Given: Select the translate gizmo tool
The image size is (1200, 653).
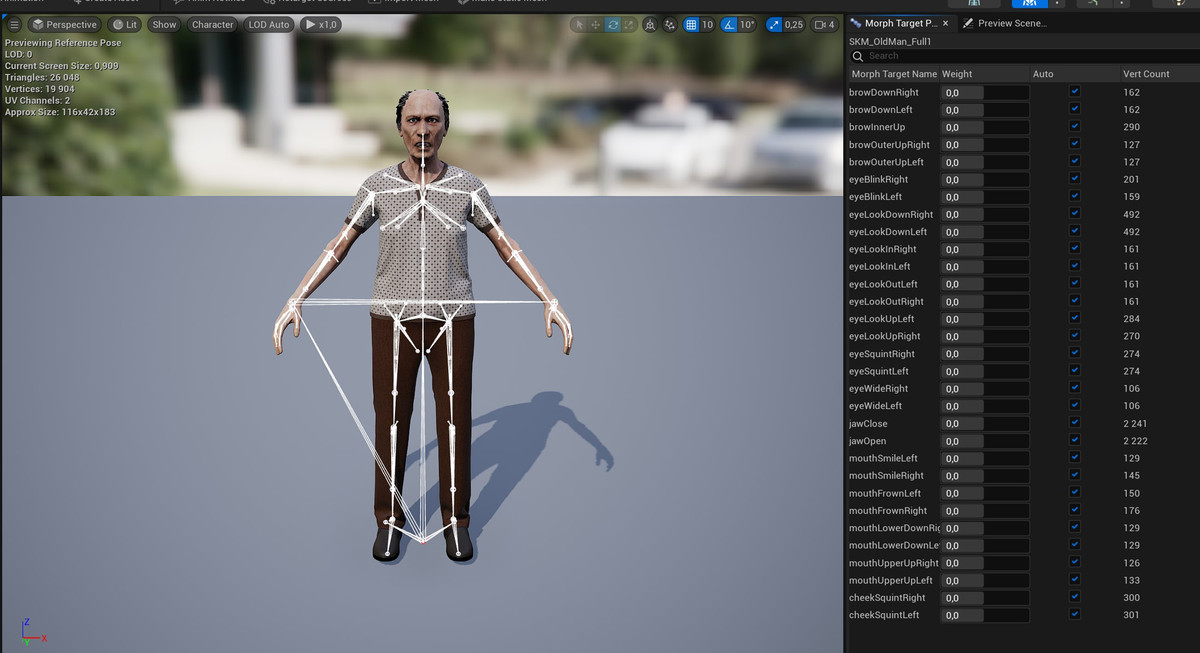Looking at the screenshot, I should click(x=596, y=24).
